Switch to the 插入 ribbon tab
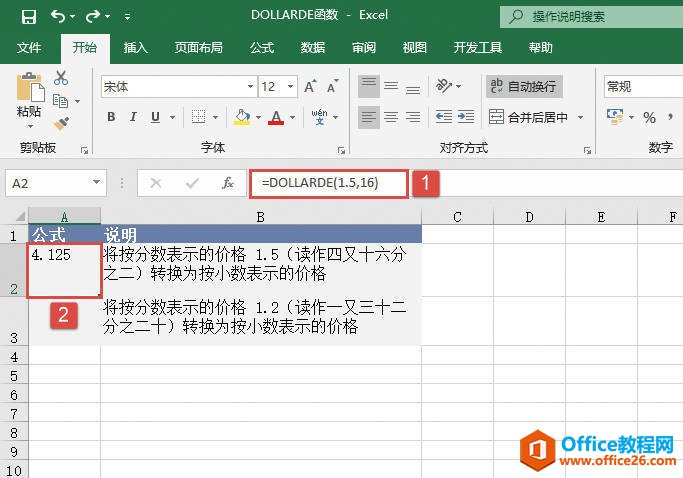The height and width of the screenshot is (478, 683). pos(135,47)
